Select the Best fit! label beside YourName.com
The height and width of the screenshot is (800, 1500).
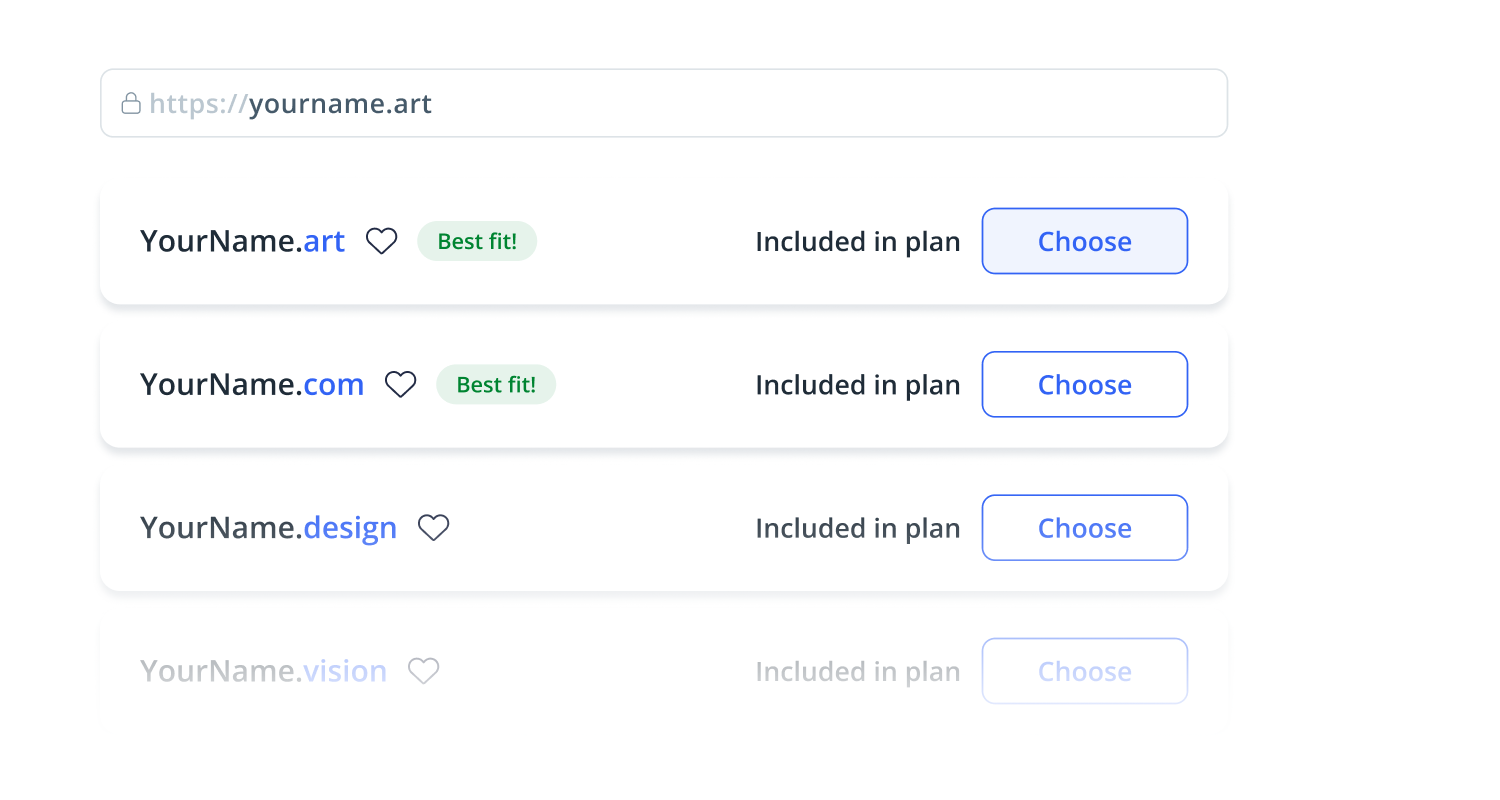coord(496,384)
